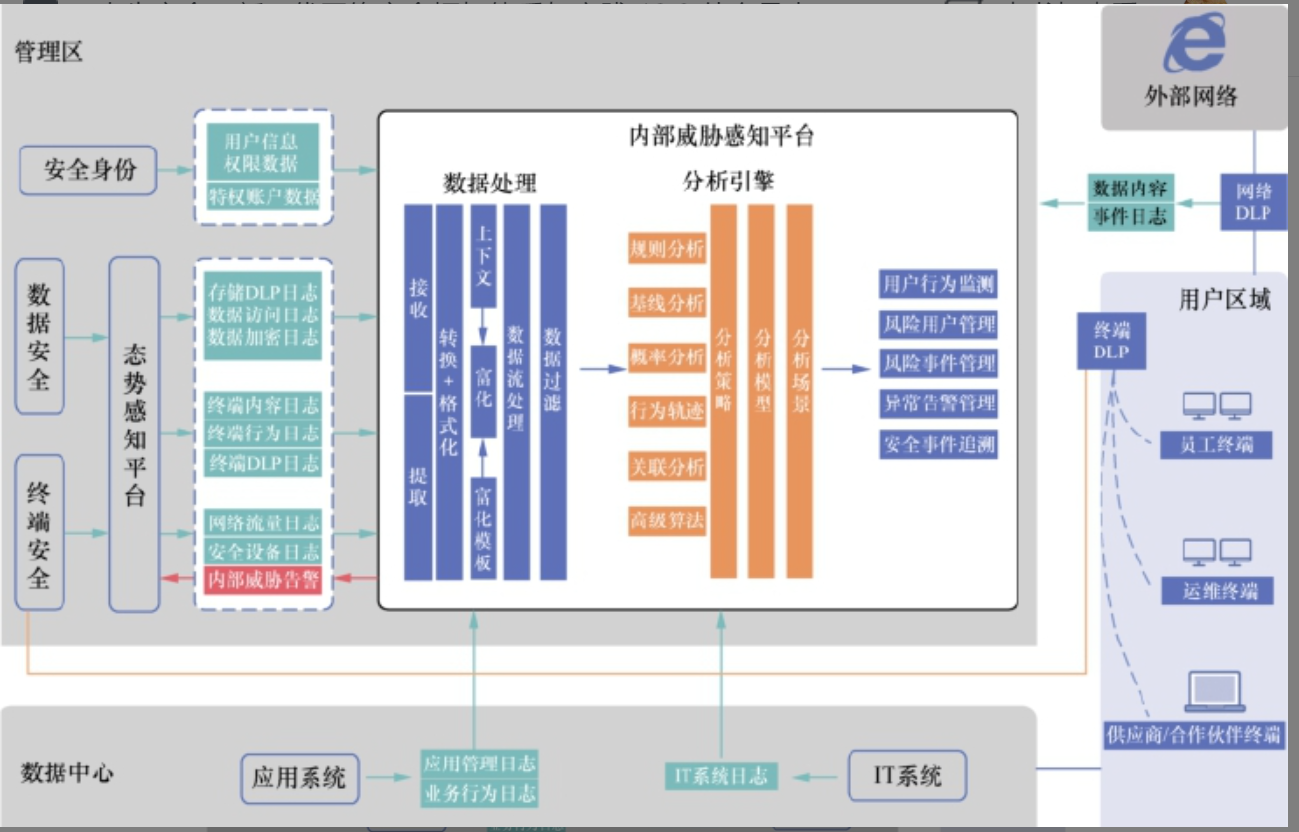Click the 异常告警管理 box

(938, 403)
